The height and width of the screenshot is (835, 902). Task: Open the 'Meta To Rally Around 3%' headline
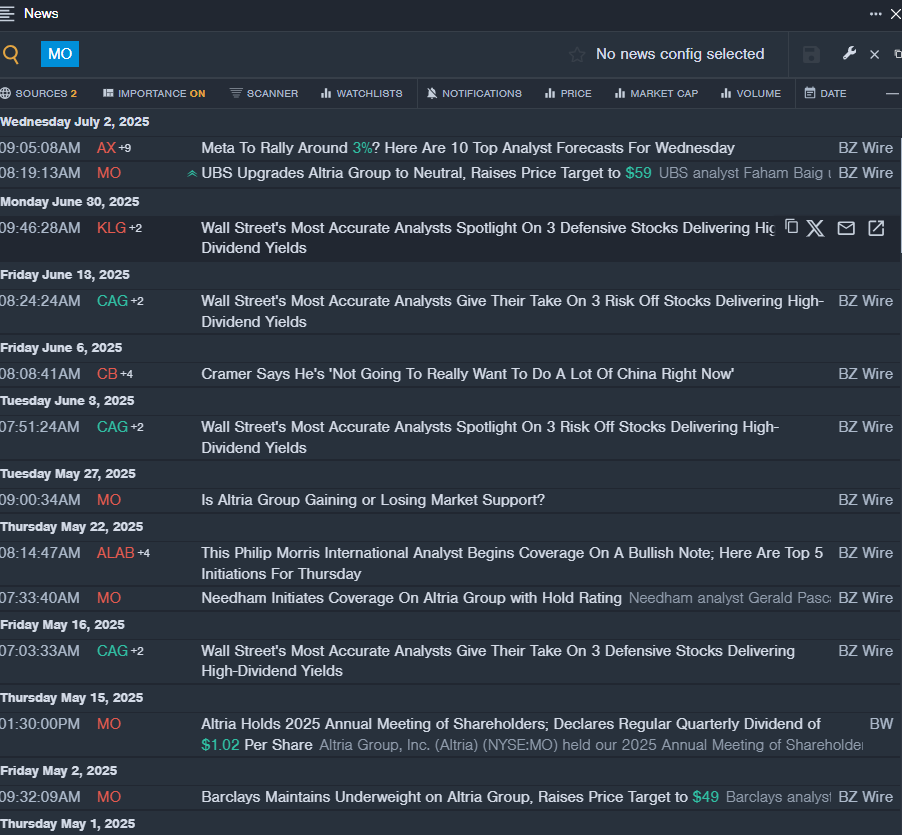point(468,148)
